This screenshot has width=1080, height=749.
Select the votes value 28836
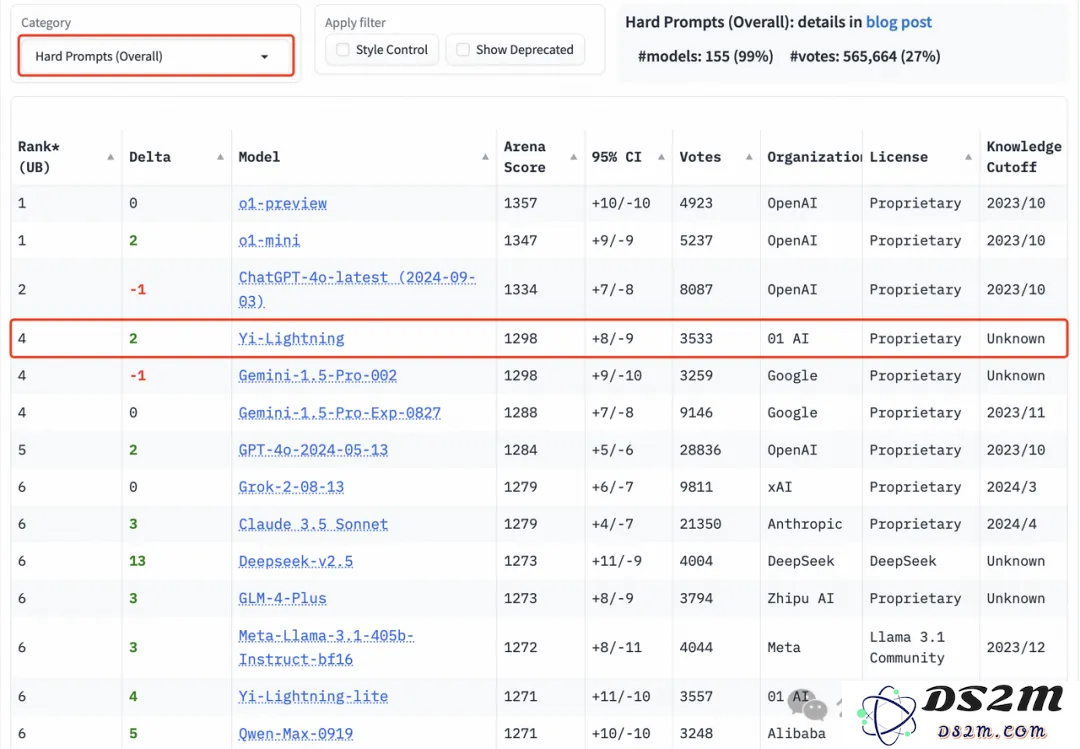coord(700,450)
